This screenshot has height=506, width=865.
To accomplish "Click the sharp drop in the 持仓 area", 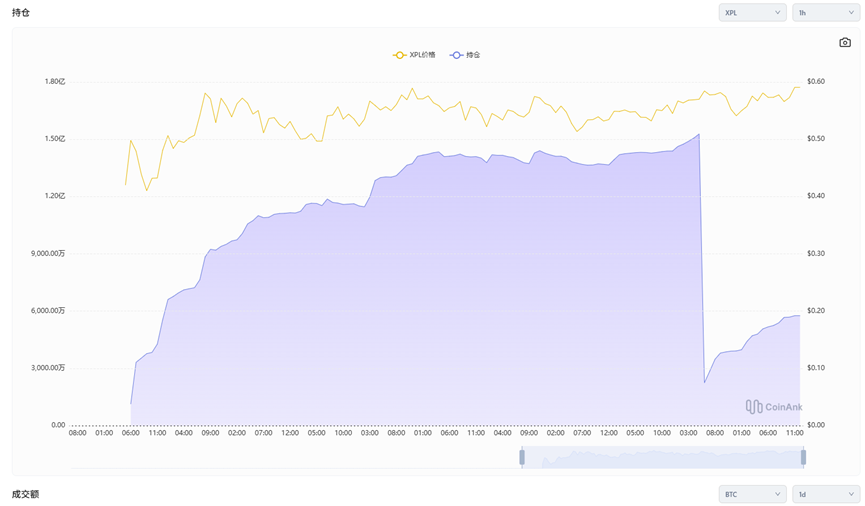I will click(702, 260).
